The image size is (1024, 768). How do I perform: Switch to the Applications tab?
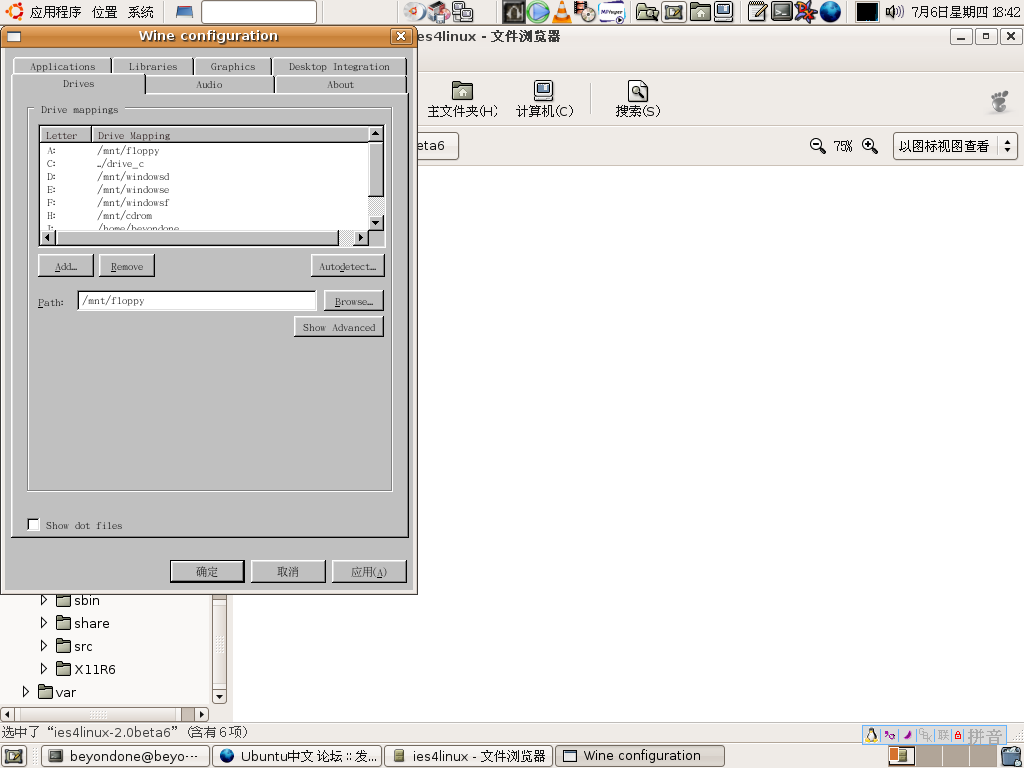[63, 67]
